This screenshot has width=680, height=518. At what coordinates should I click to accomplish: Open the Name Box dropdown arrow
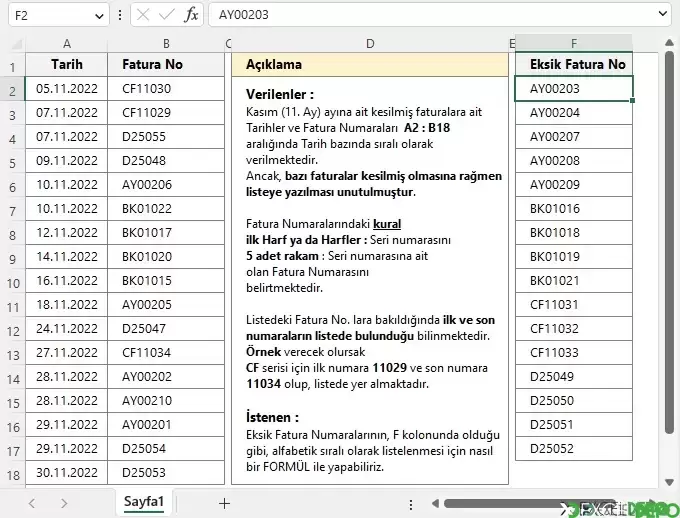point(99,16)
